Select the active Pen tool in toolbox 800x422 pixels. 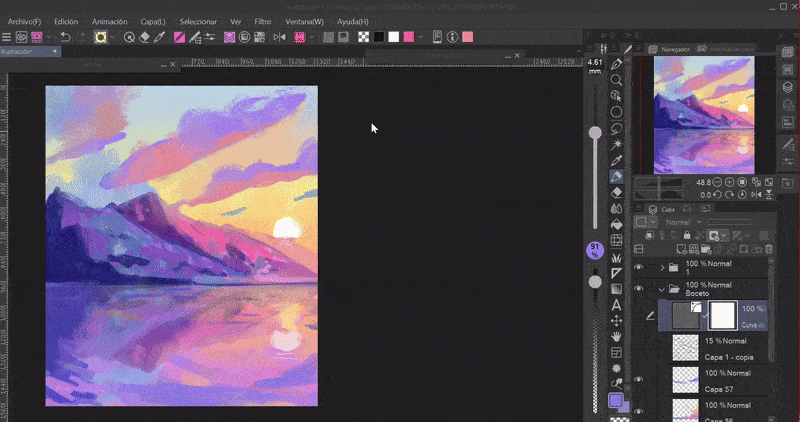[x=616, y=177]
